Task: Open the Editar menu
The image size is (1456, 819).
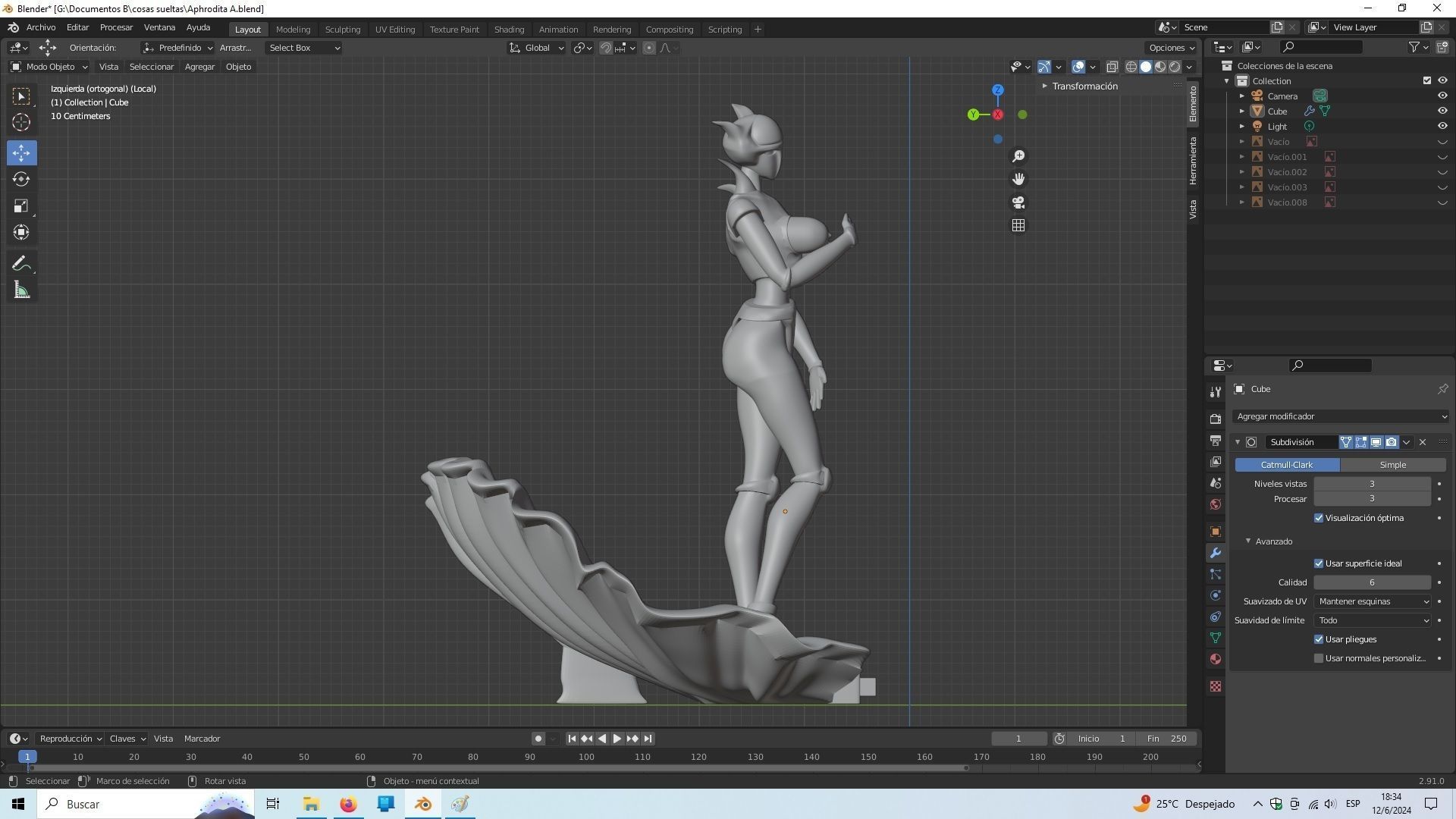Action: (x=77, y=28)
